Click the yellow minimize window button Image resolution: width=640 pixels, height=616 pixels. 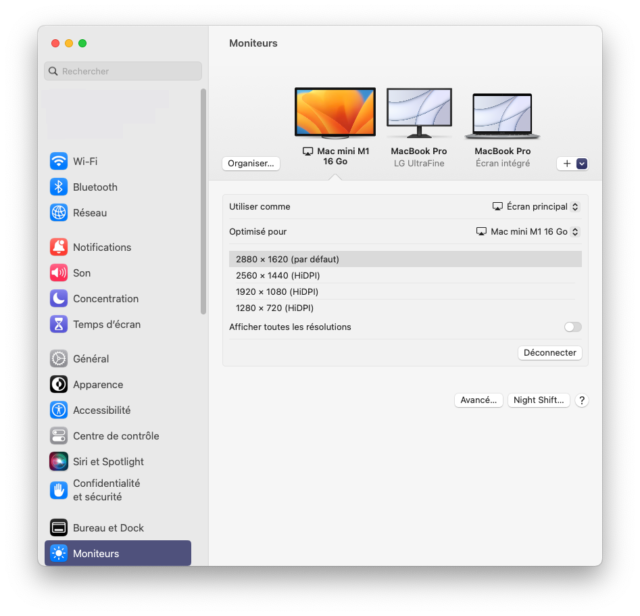[x=69, y=43]
